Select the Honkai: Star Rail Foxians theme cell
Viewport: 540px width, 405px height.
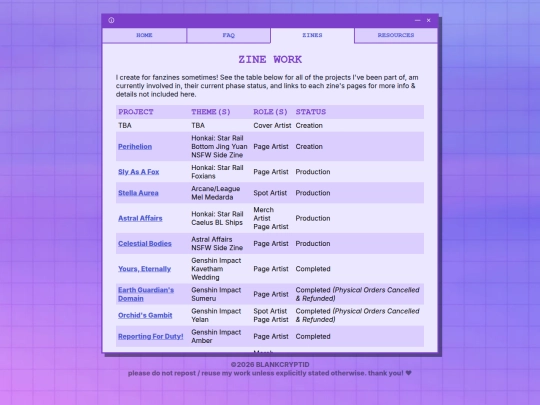[x=217, y=172]
